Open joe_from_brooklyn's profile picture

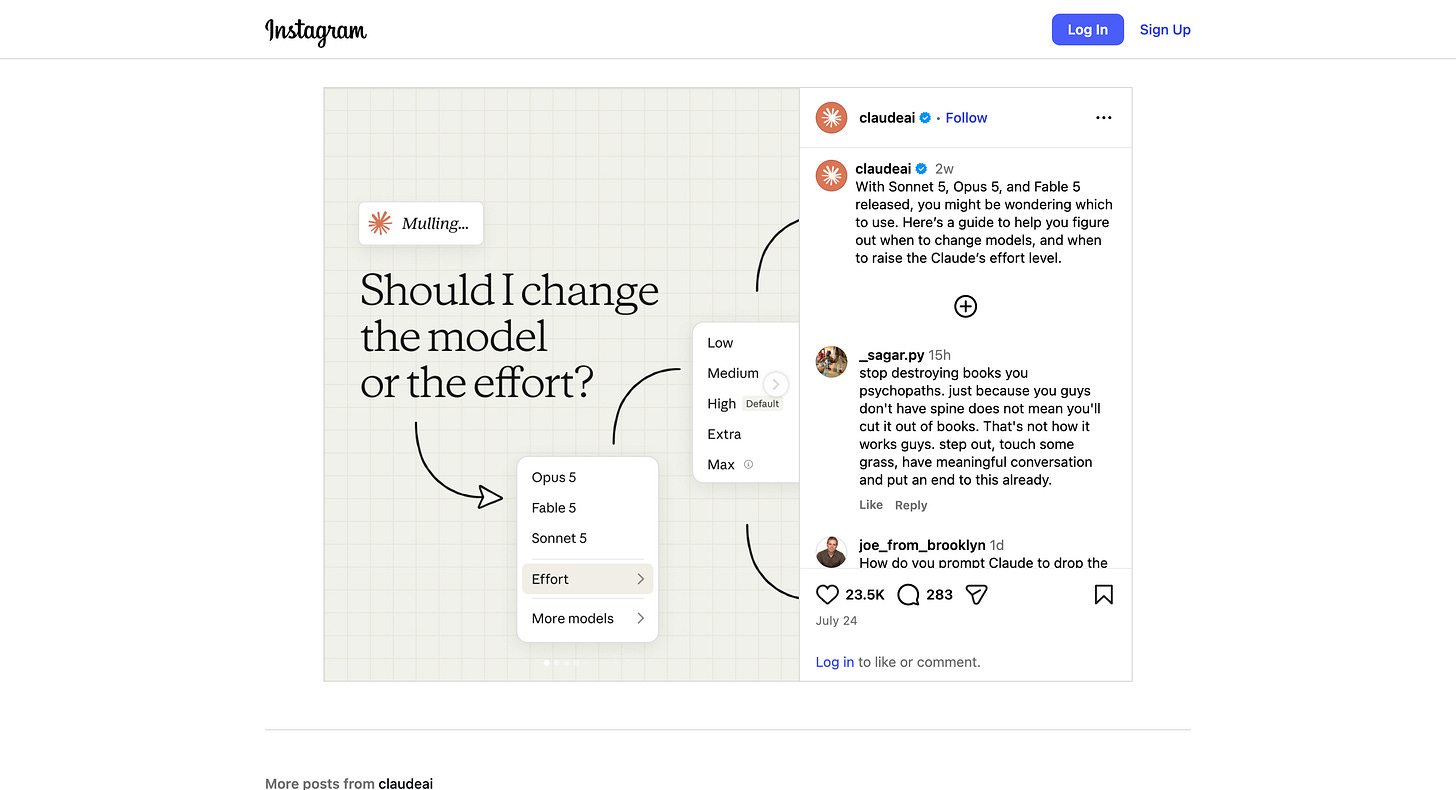832,552
